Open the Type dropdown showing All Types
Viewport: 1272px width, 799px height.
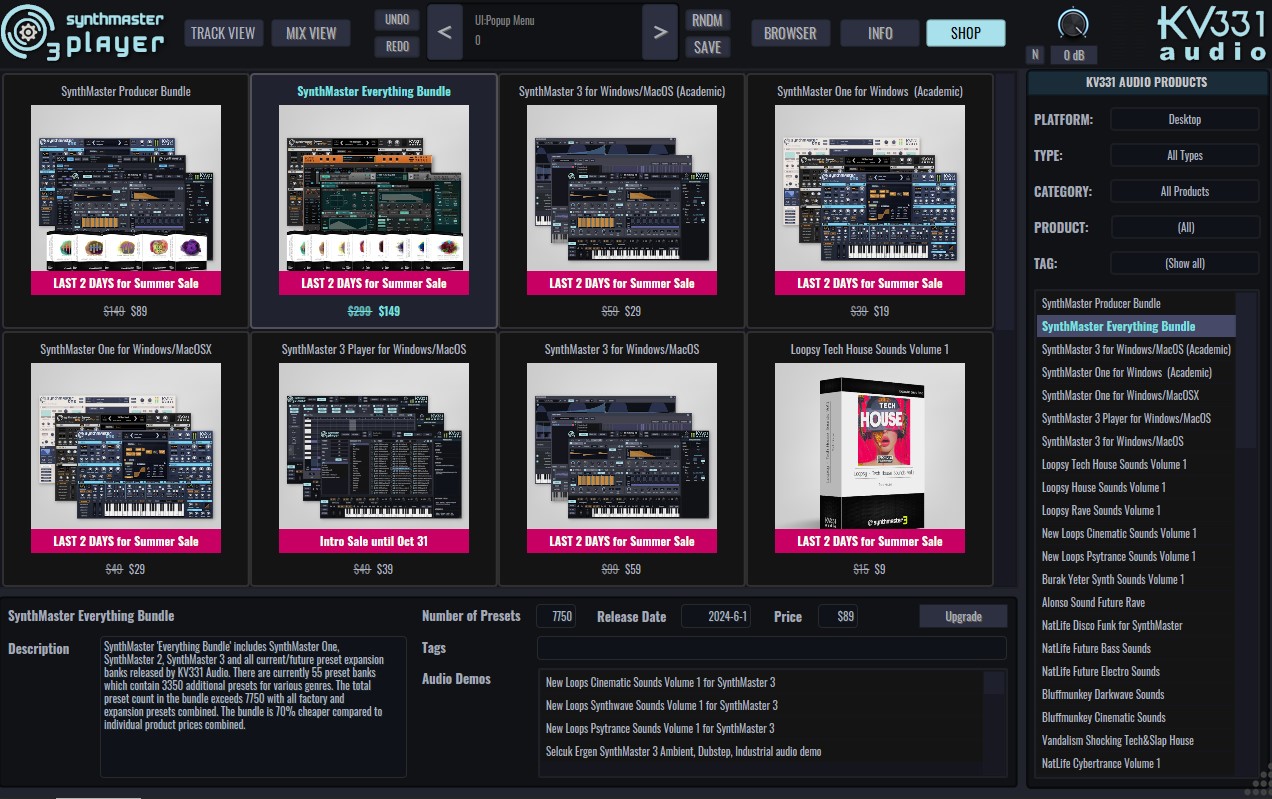(x=1184, y=156)
